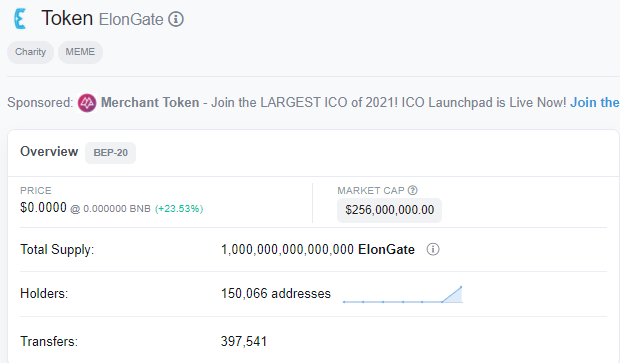The image size is (620, 363).
Task: Click the BEP-20 badge
Action: click(x=110, y=153)
